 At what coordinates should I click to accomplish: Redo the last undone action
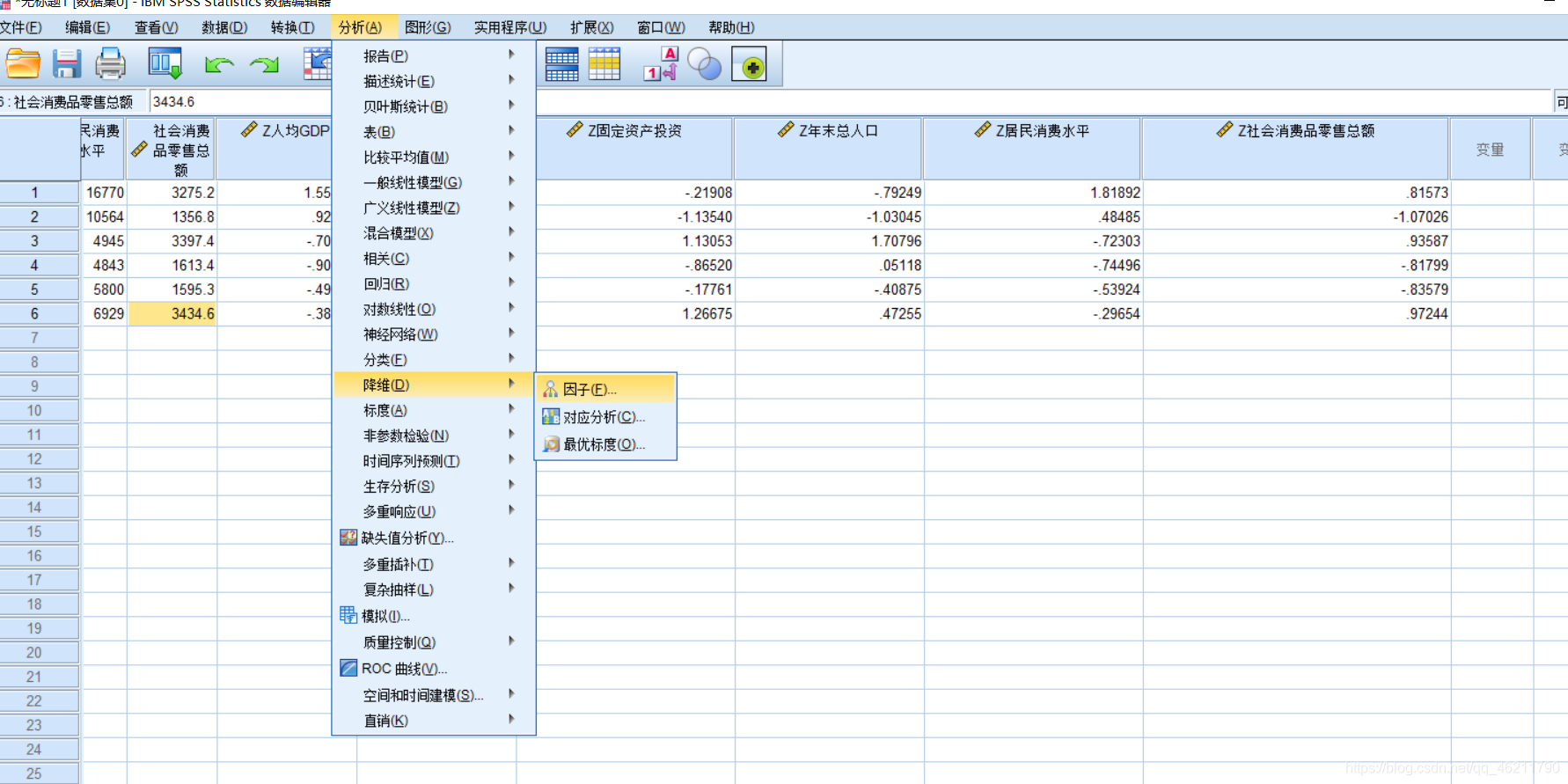pyautogui.click(x=264, y=64)
